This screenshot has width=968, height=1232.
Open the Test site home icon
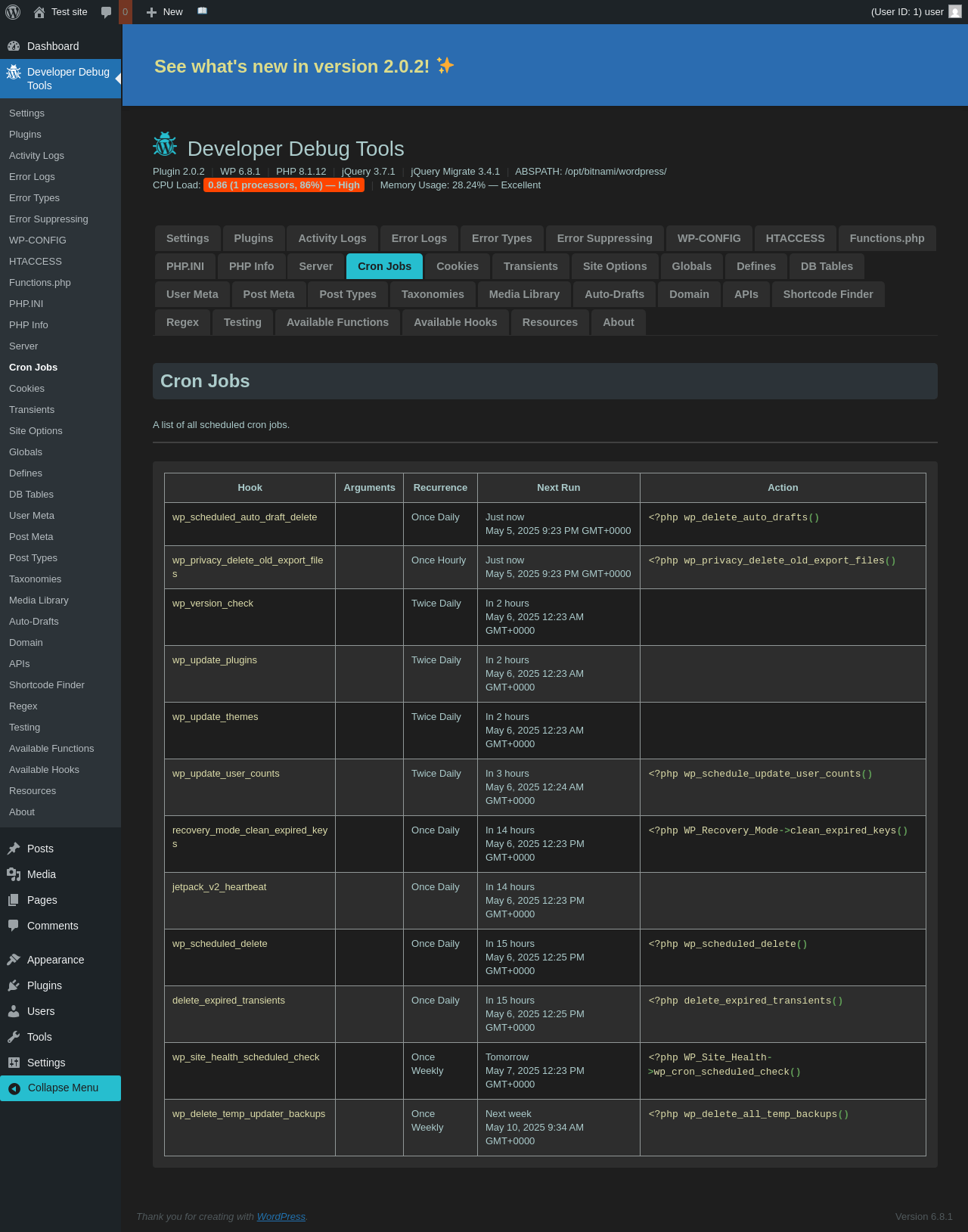(39, 12)
